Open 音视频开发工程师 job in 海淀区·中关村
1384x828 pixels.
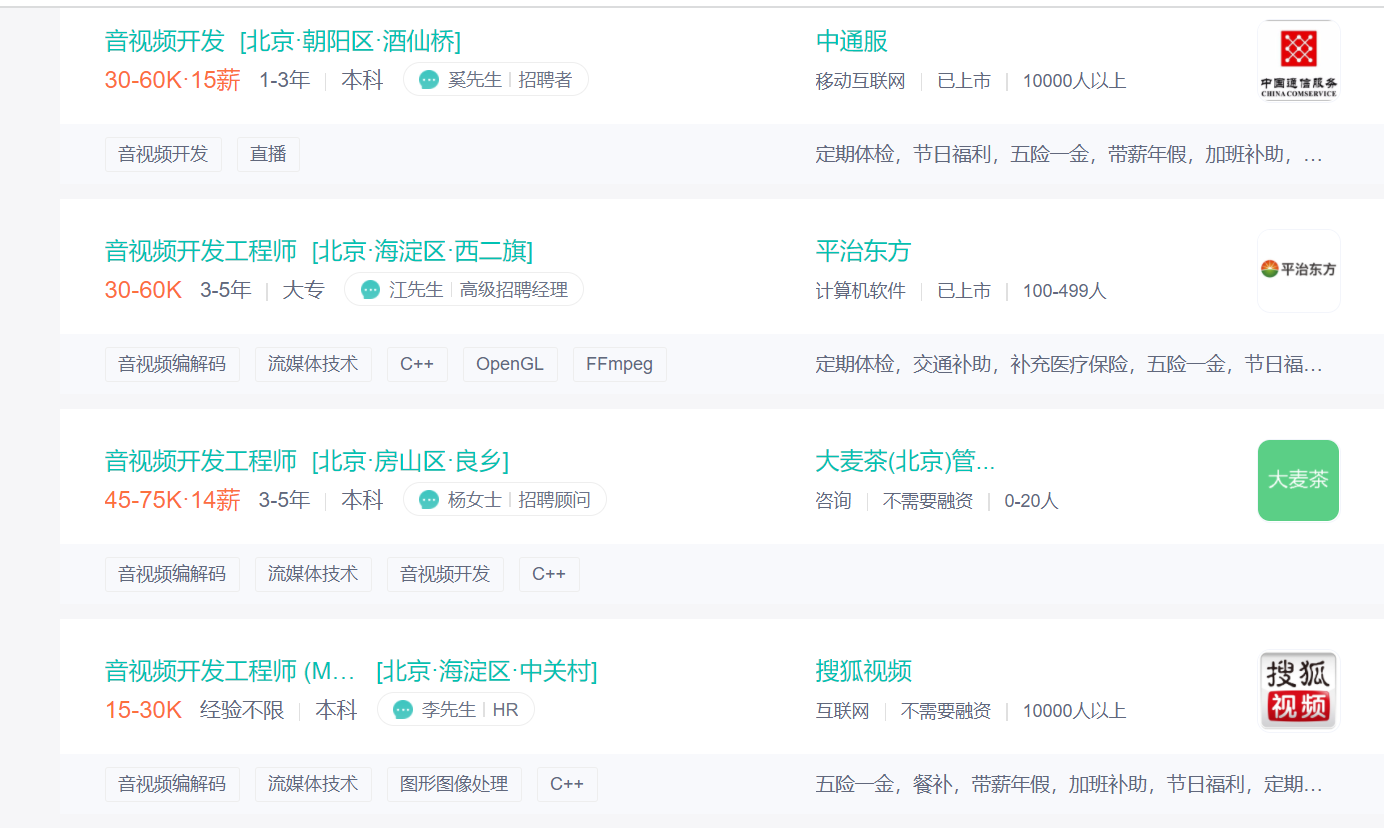pyautogui.click(x=351, y=671)
